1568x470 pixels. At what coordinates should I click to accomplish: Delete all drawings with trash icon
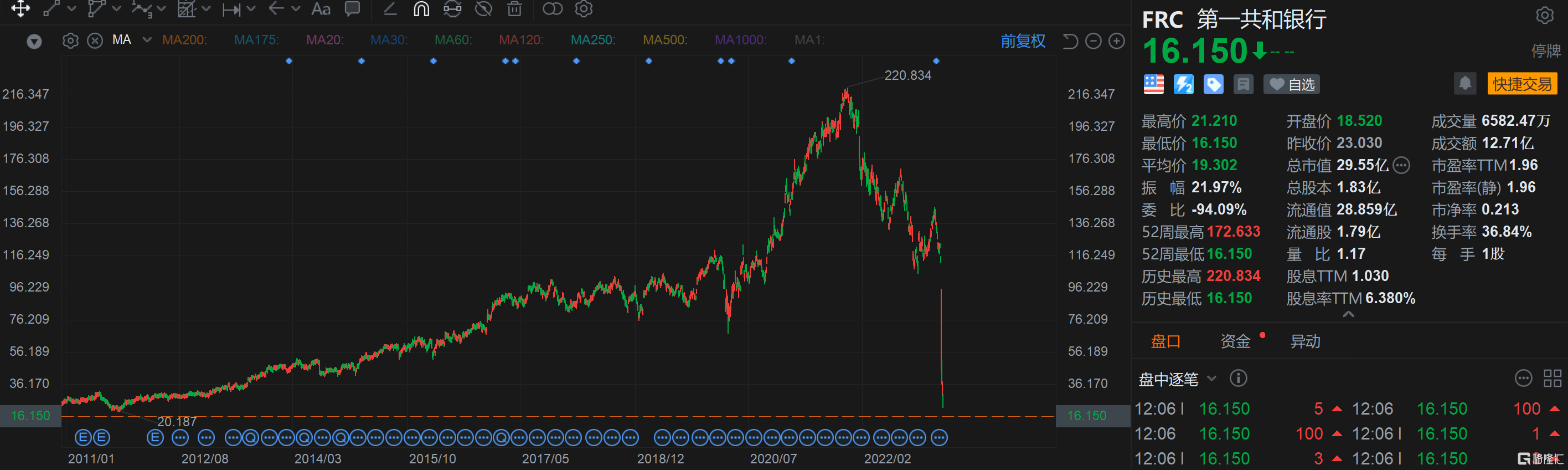coord(514,8)
